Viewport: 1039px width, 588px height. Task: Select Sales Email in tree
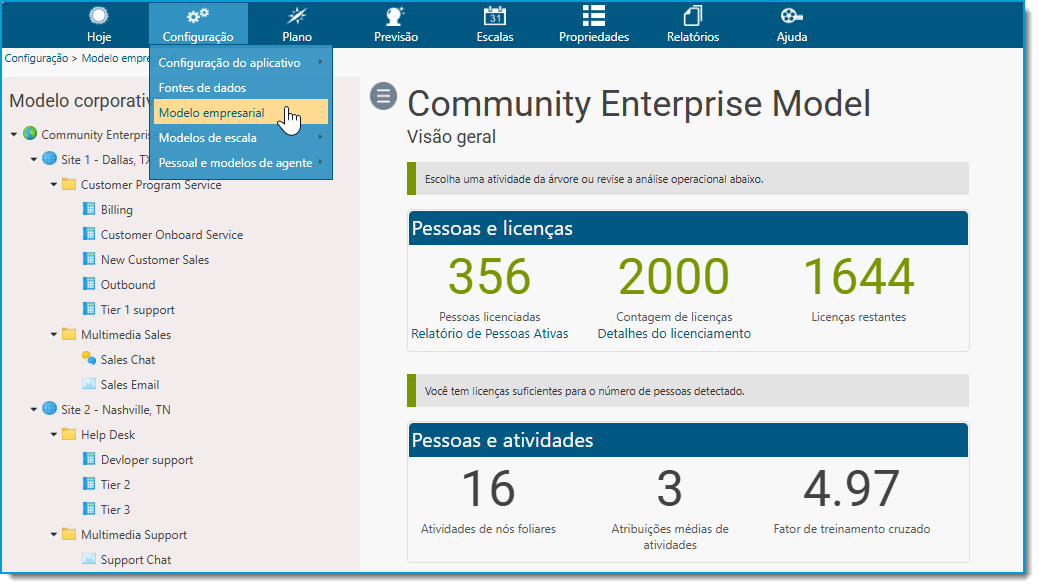click(130, 384)
